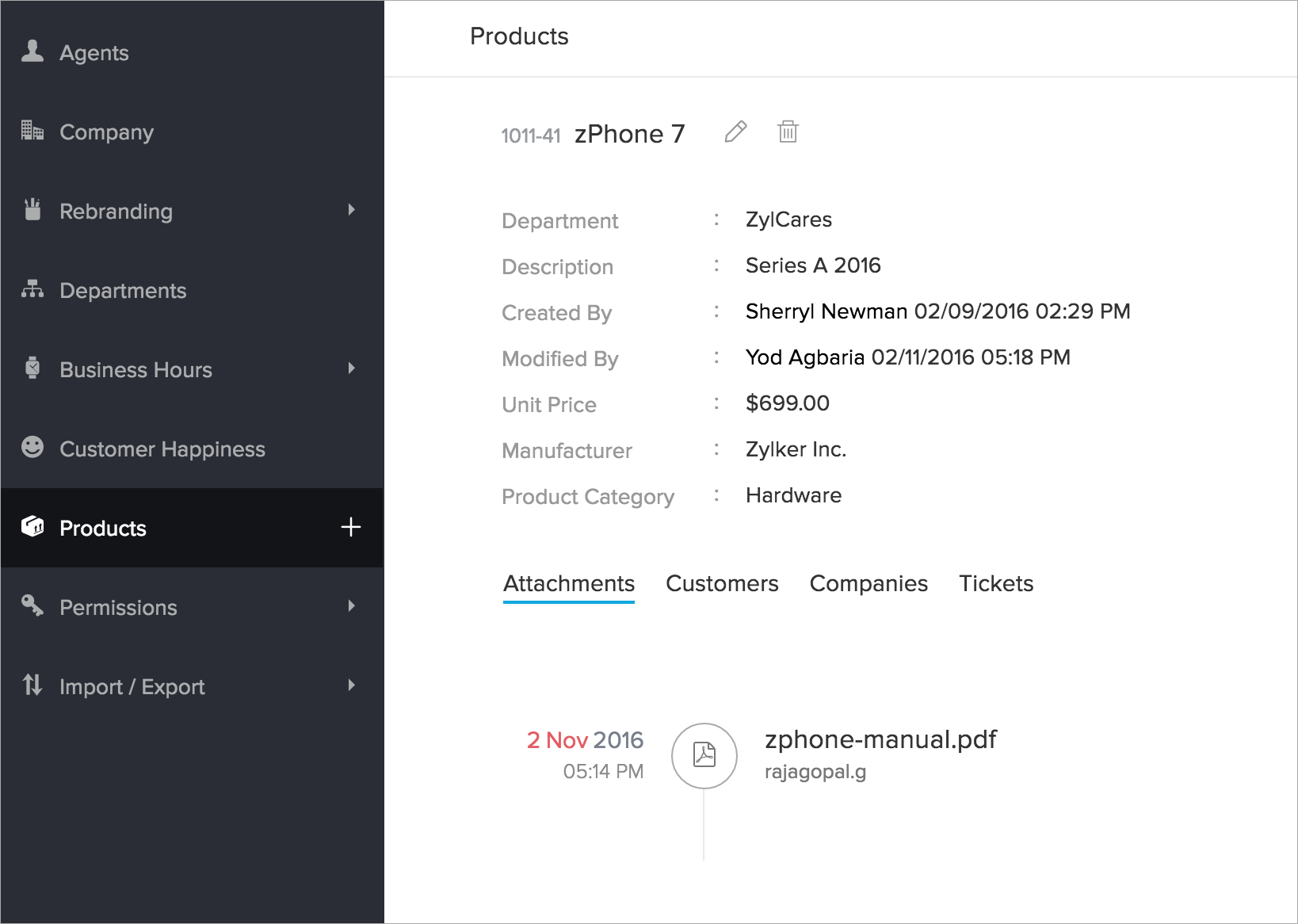Open the Departments menu item
The width and height of the screenshot is (1298, 924).
(x=123, y=291)
